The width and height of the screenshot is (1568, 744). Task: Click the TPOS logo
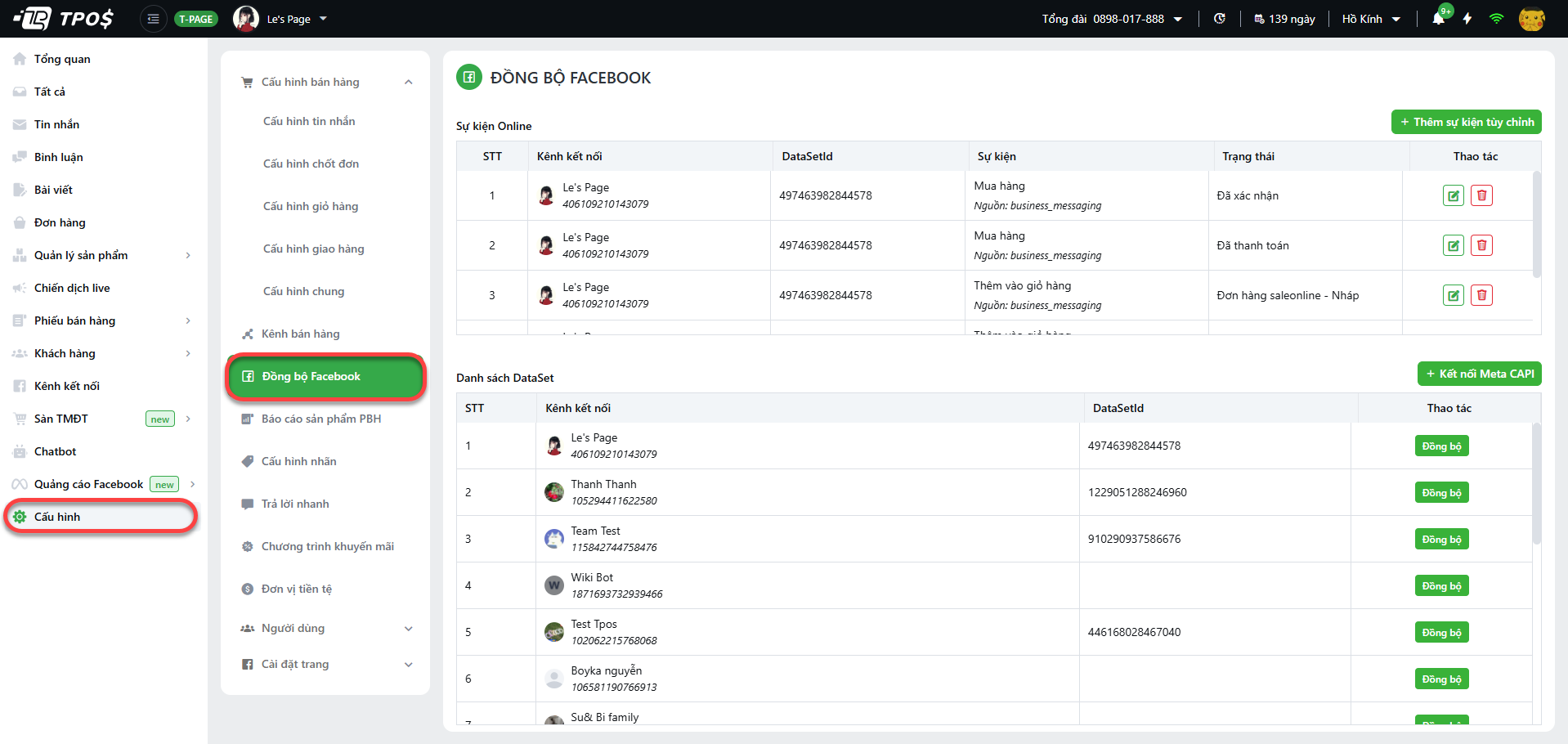[63, 18]
